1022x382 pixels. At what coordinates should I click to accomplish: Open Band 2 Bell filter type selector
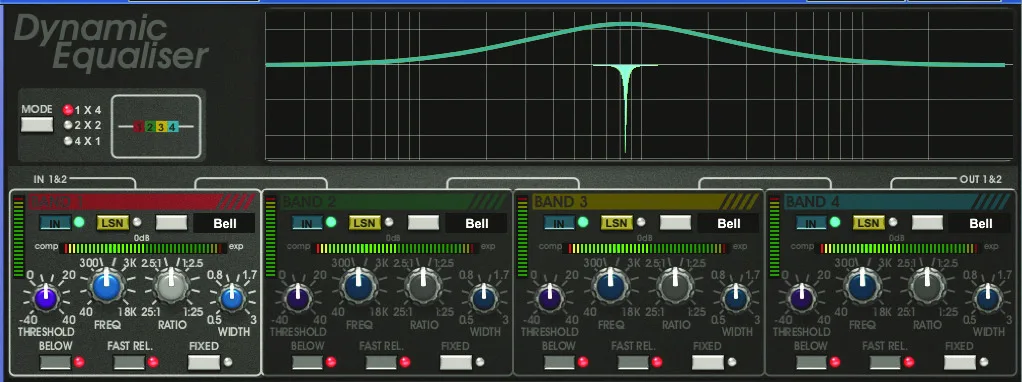476,224
